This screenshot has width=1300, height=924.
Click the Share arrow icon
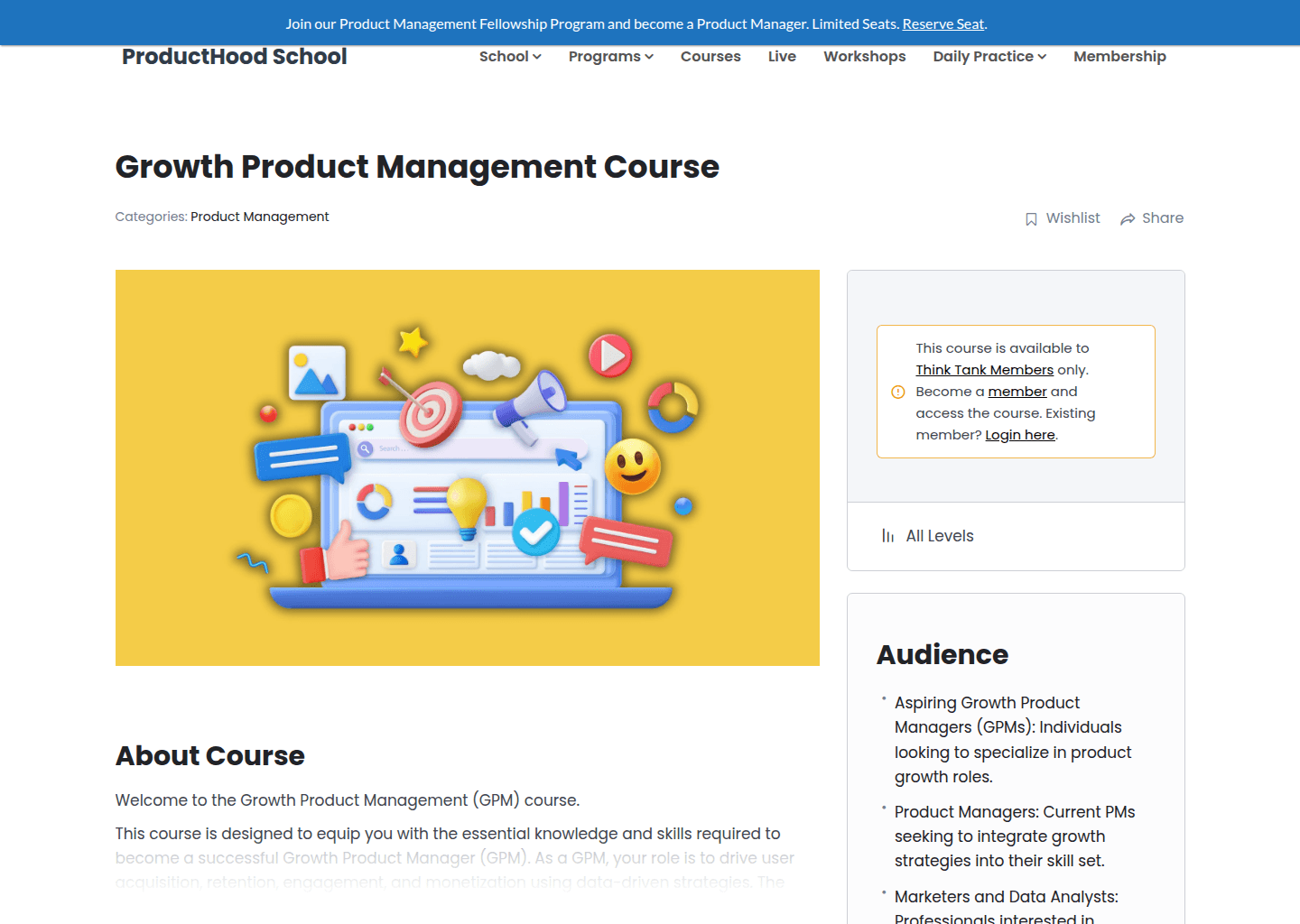(x=1127, y=217)
